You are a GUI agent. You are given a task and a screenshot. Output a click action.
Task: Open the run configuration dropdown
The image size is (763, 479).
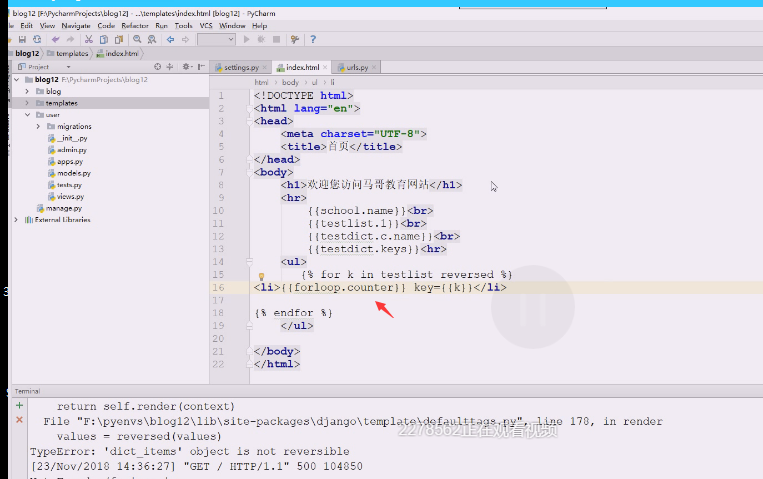tap(216, 39)
